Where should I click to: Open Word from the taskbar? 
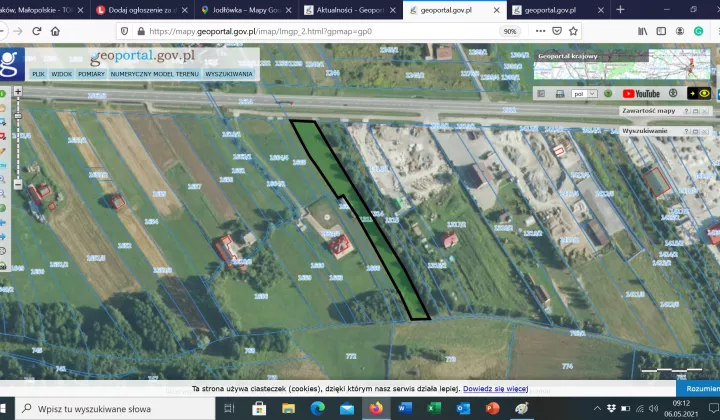pos(405,408)
